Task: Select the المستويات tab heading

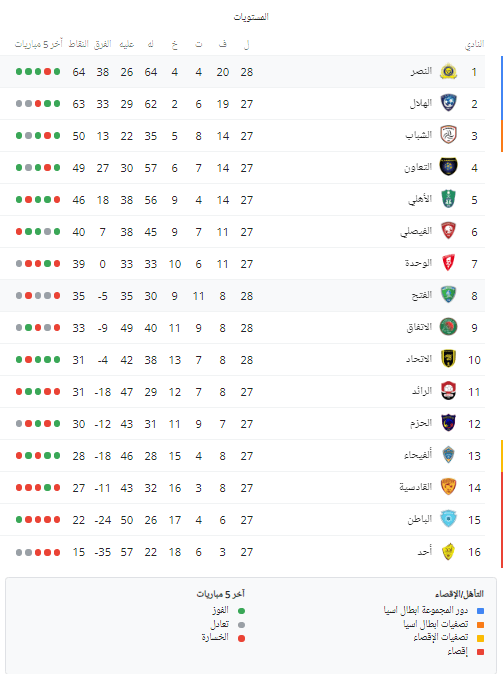Action: point(251,17)
